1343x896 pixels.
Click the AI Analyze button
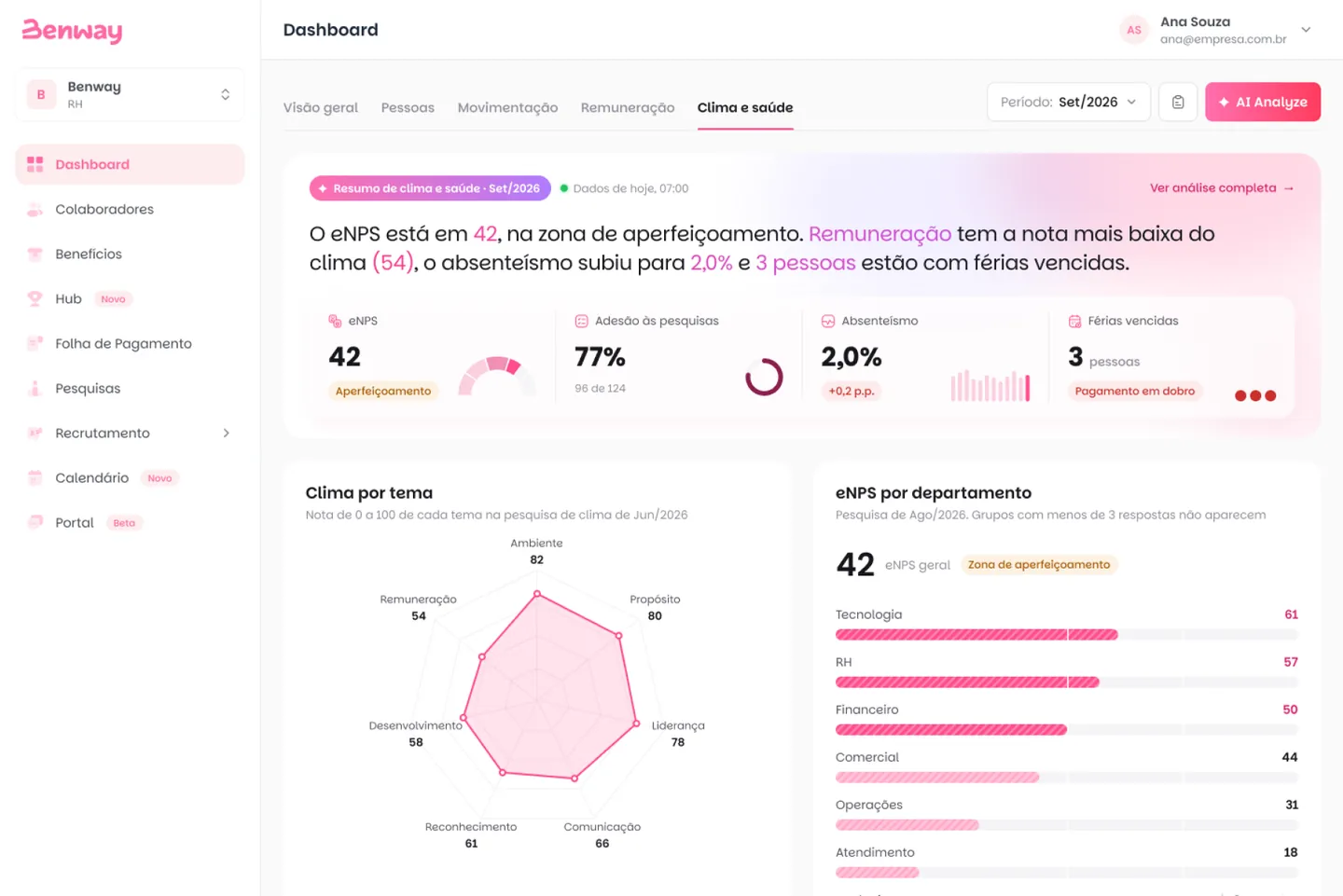pos(1263,102)
